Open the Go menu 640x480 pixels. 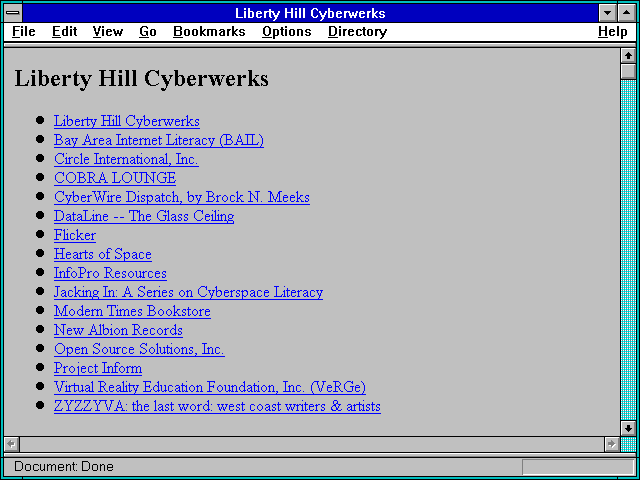148,32
